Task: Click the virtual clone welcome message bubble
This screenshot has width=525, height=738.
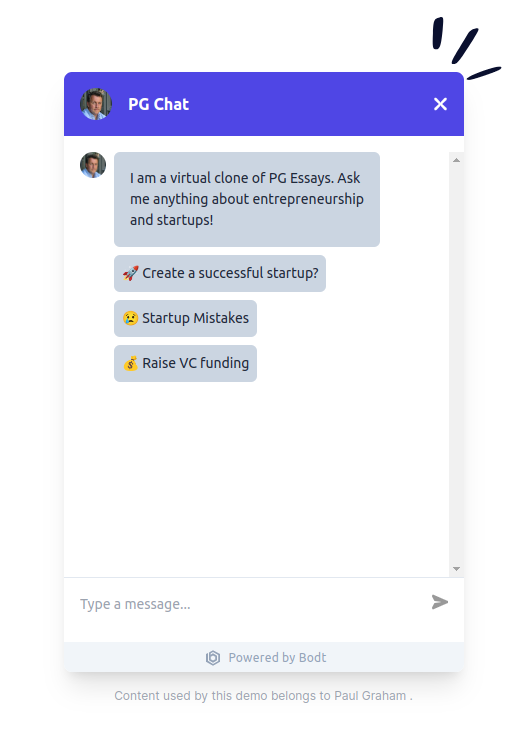Action: tap(247, 199)
